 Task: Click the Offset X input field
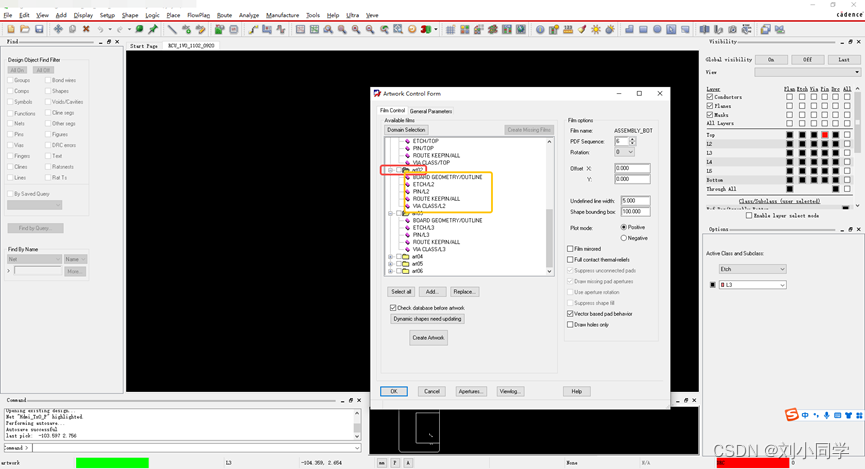click(632, 168)
